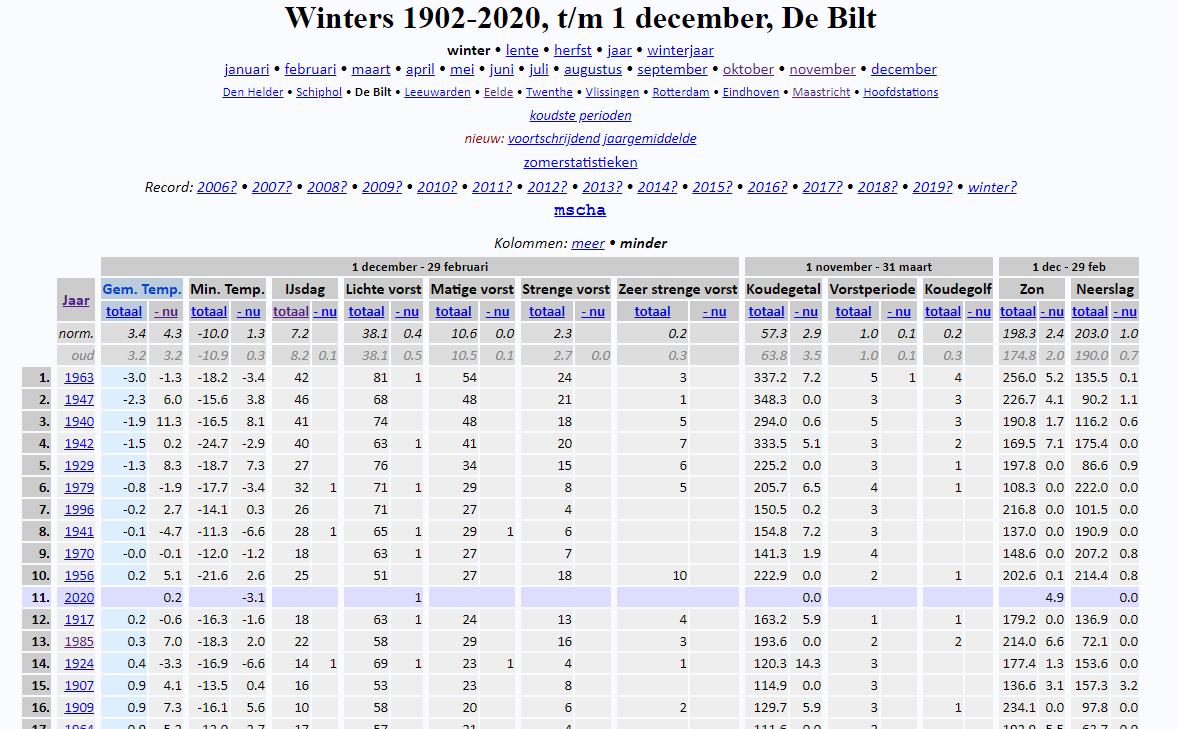Switch station to Vlissingen

click(x=612, y=92)
